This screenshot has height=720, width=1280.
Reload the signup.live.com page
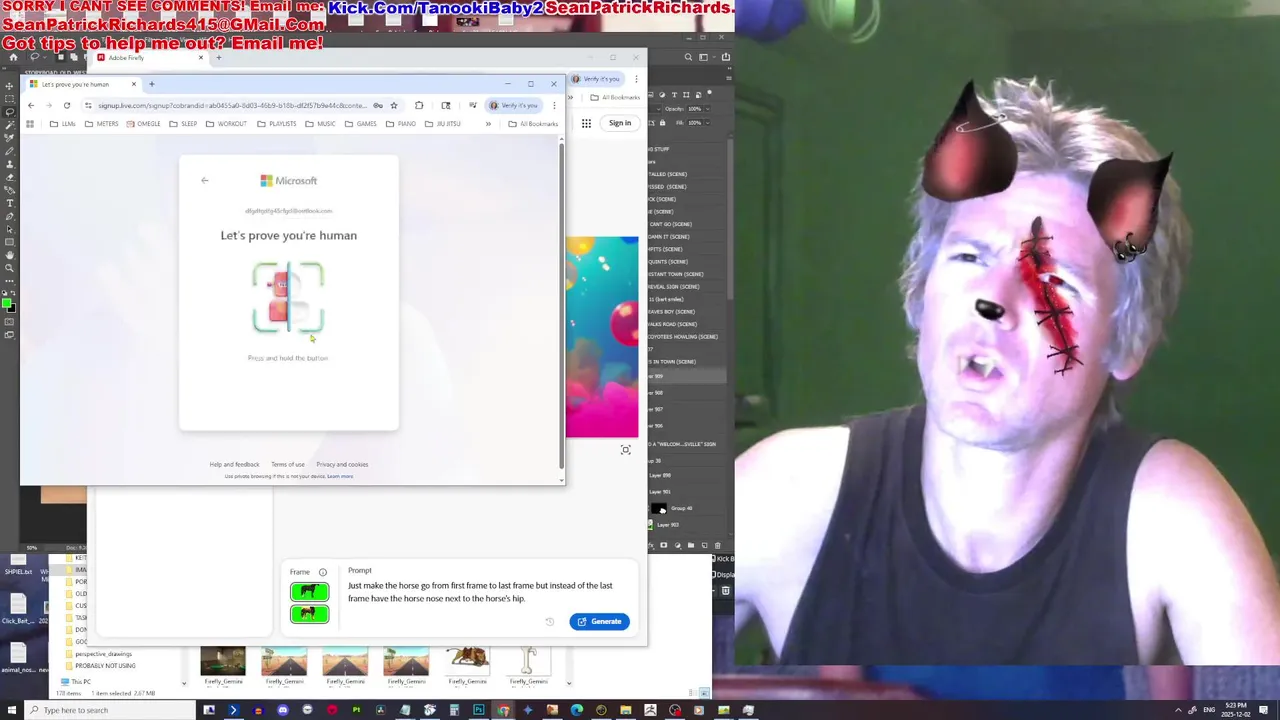[67, 105]
